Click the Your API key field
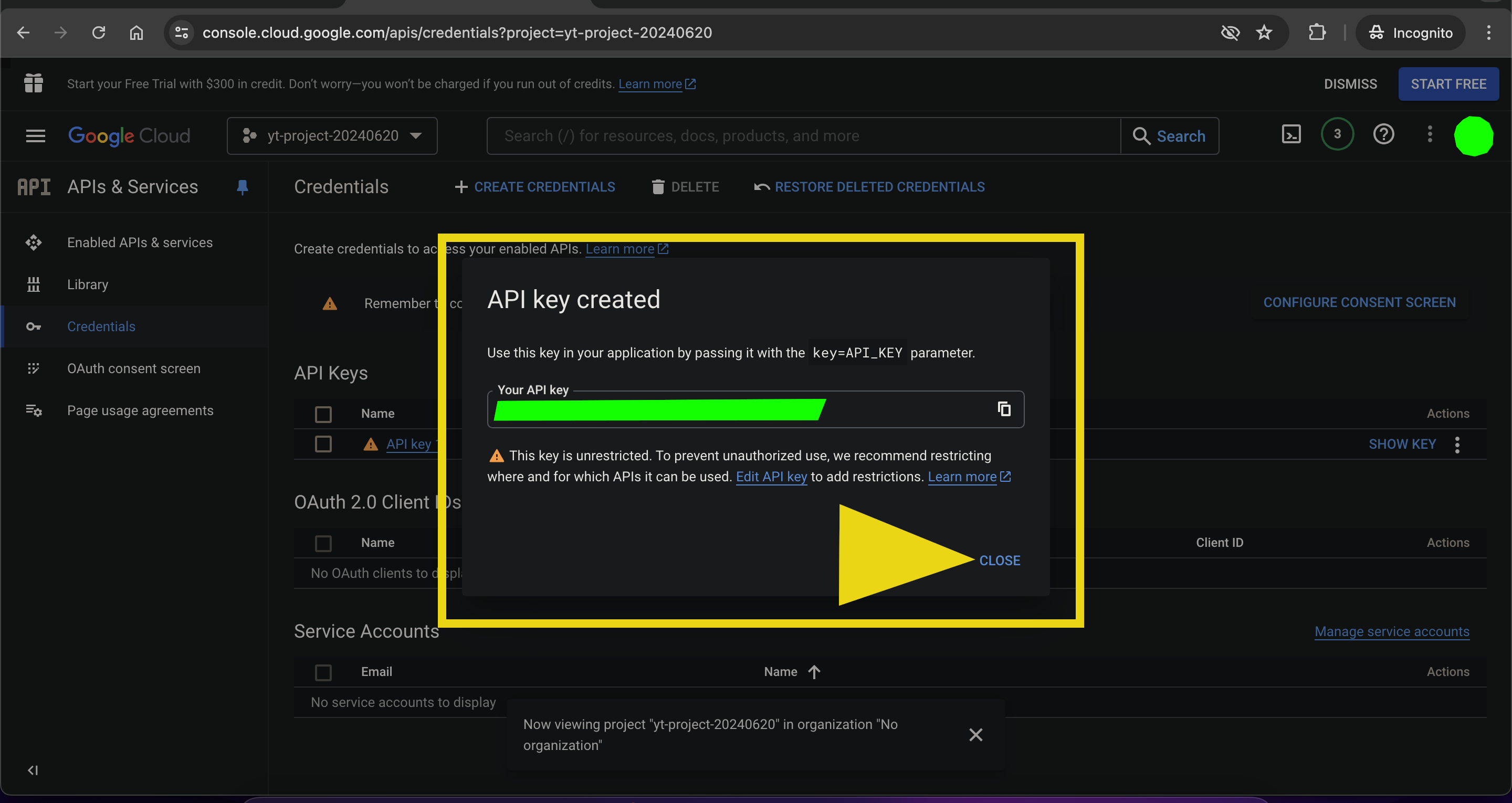This screenshot has height=803, width=1512. (755, 409)
